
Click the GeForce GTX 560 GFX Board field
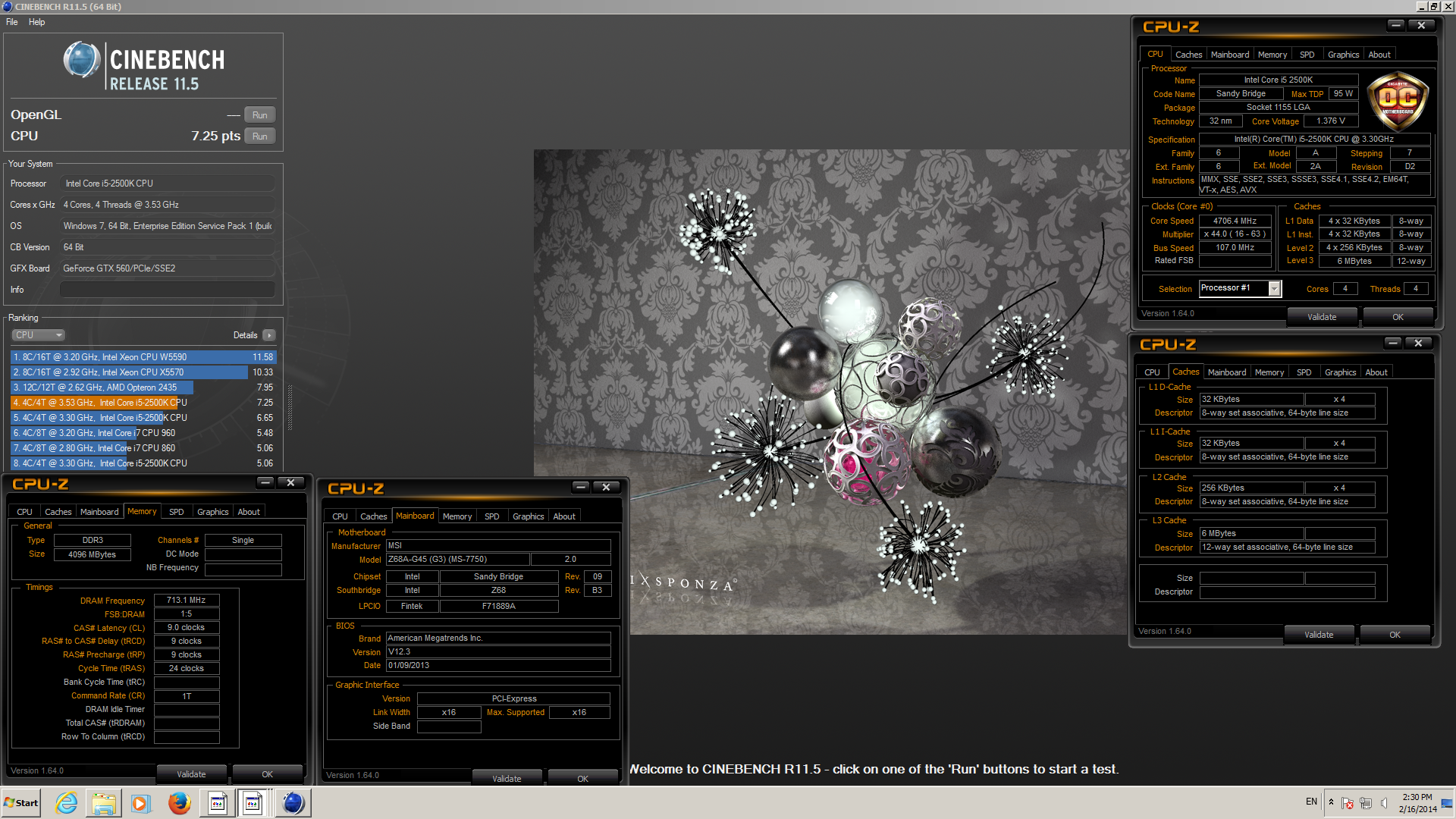click(x=167, y=268)
